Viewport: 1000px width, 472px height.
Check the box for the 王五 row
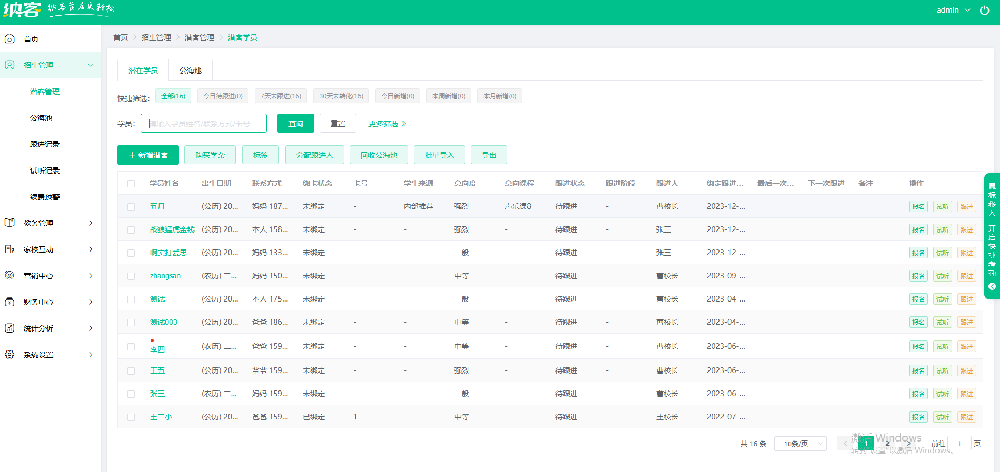pyautogui.click(x=131, y=371)
